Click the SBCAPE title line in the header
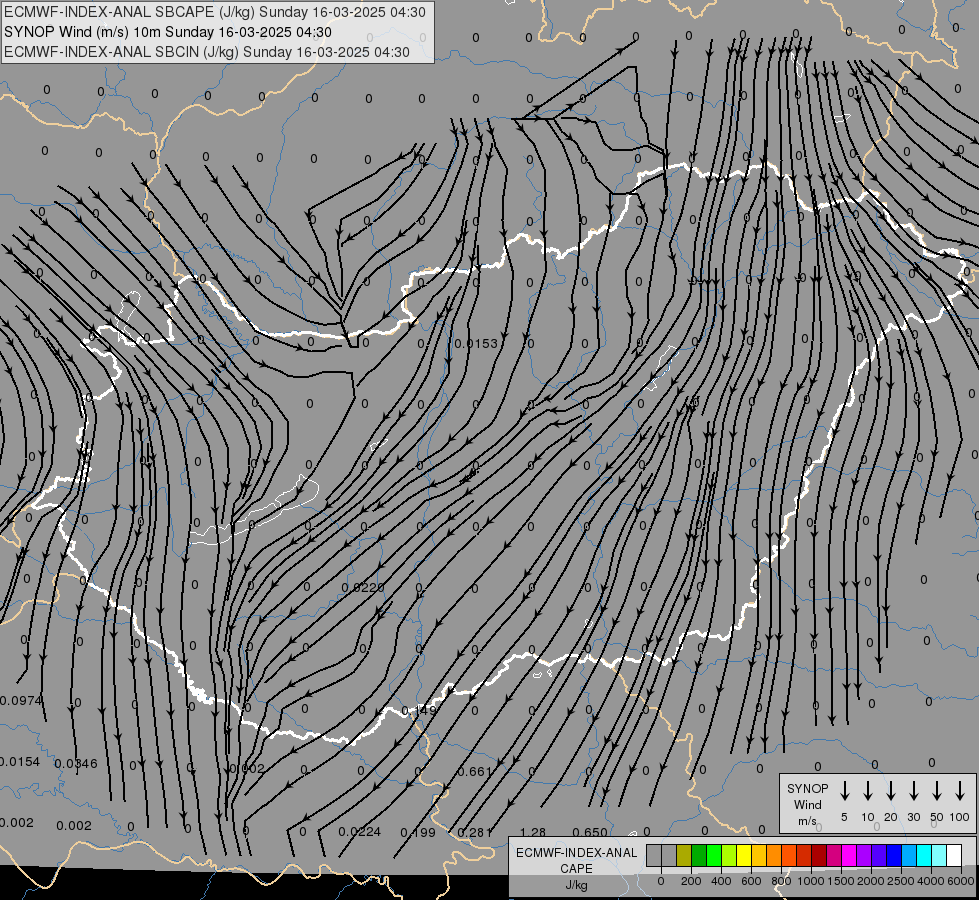Viewport: 979px width, 900px height. 215,12
